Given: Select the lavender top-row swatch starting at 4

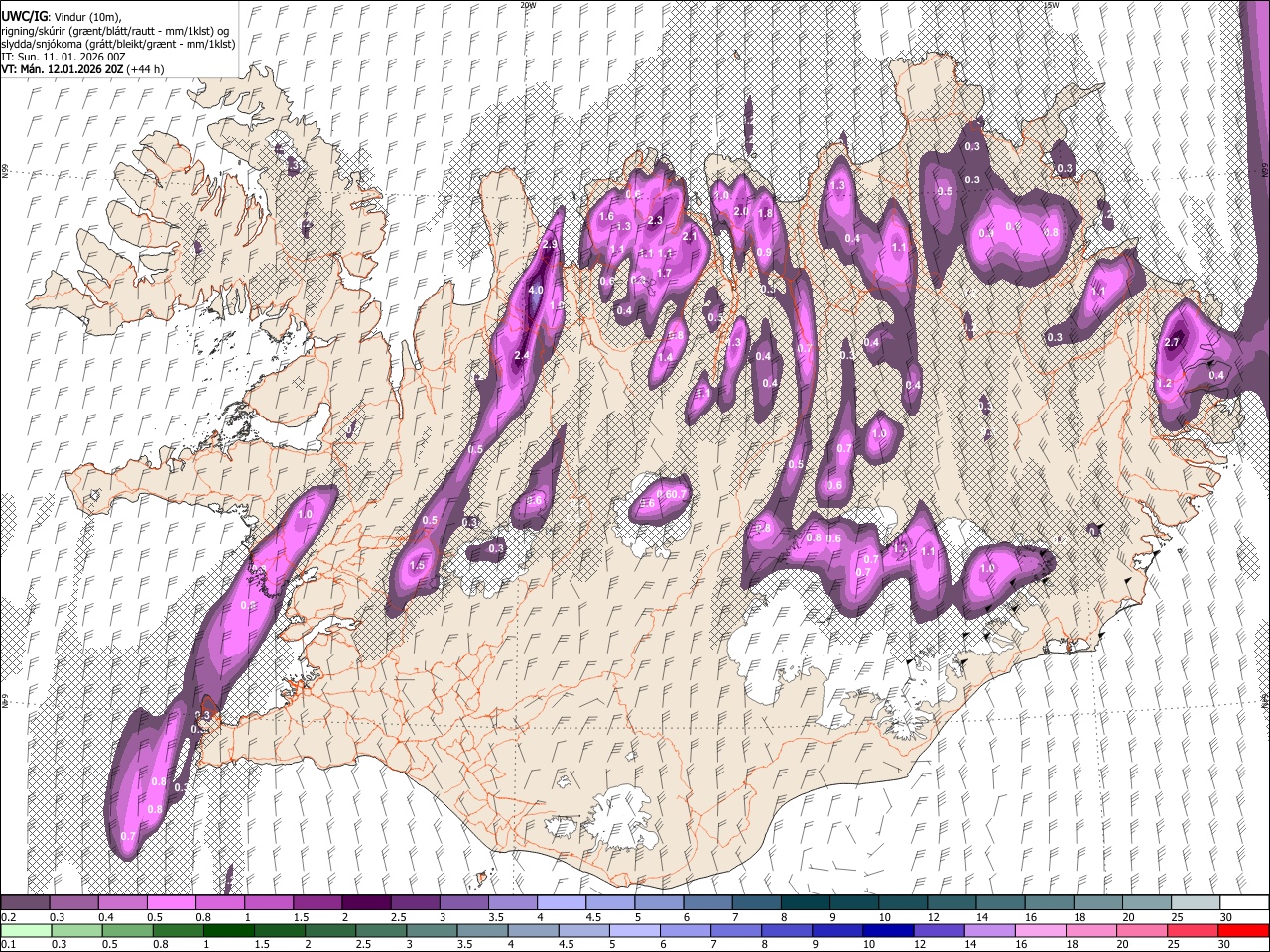Looking at the screenshot, I should pyautogui.click(x=561, y=902).
